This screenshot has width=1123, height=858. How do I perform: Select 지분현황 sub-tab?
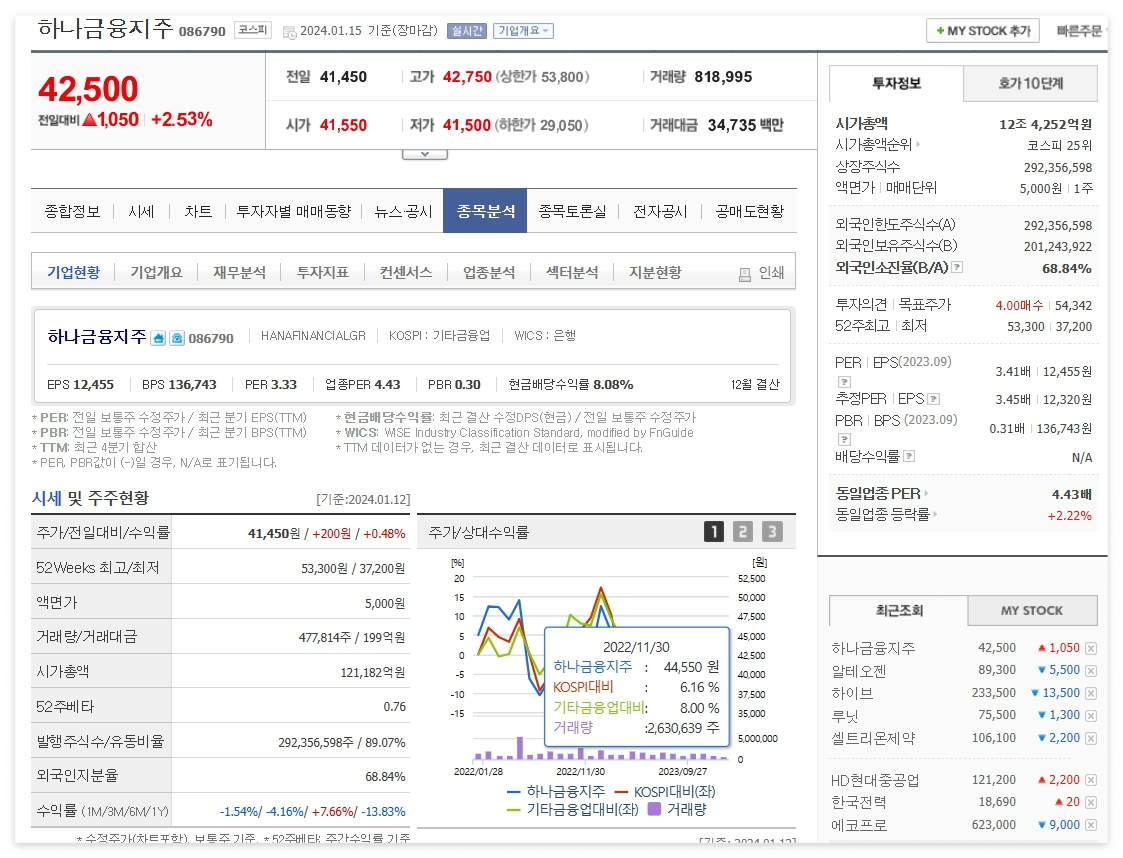tap(655, 273)
